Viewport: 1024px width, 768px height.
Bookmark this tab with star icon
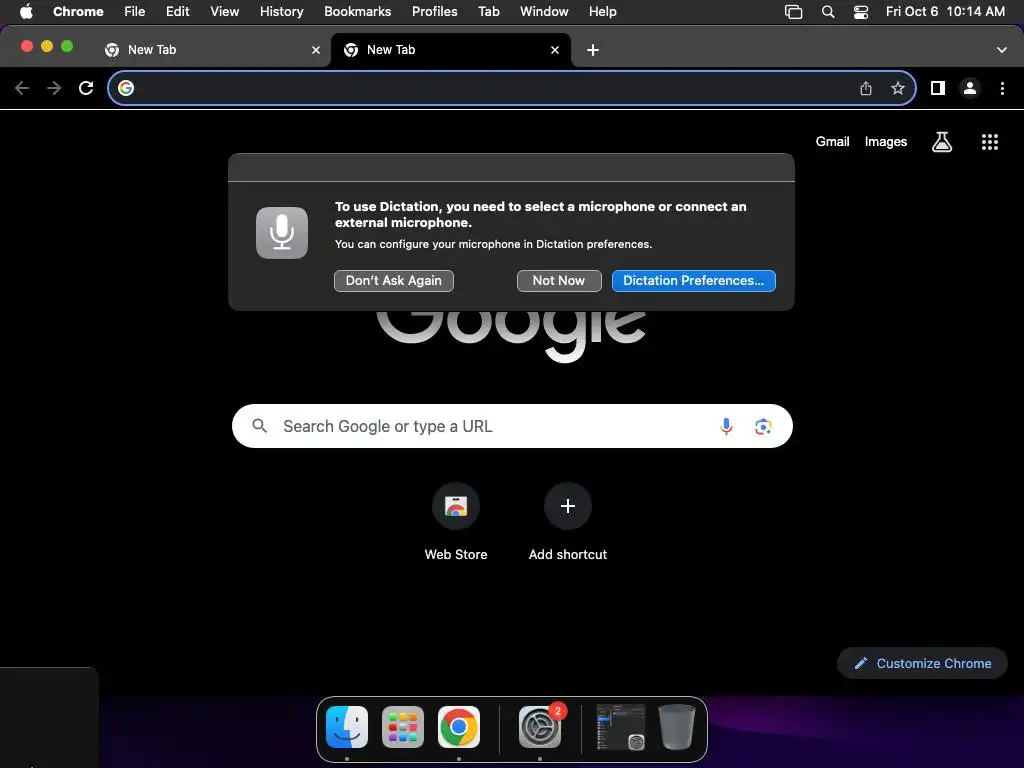898,88
